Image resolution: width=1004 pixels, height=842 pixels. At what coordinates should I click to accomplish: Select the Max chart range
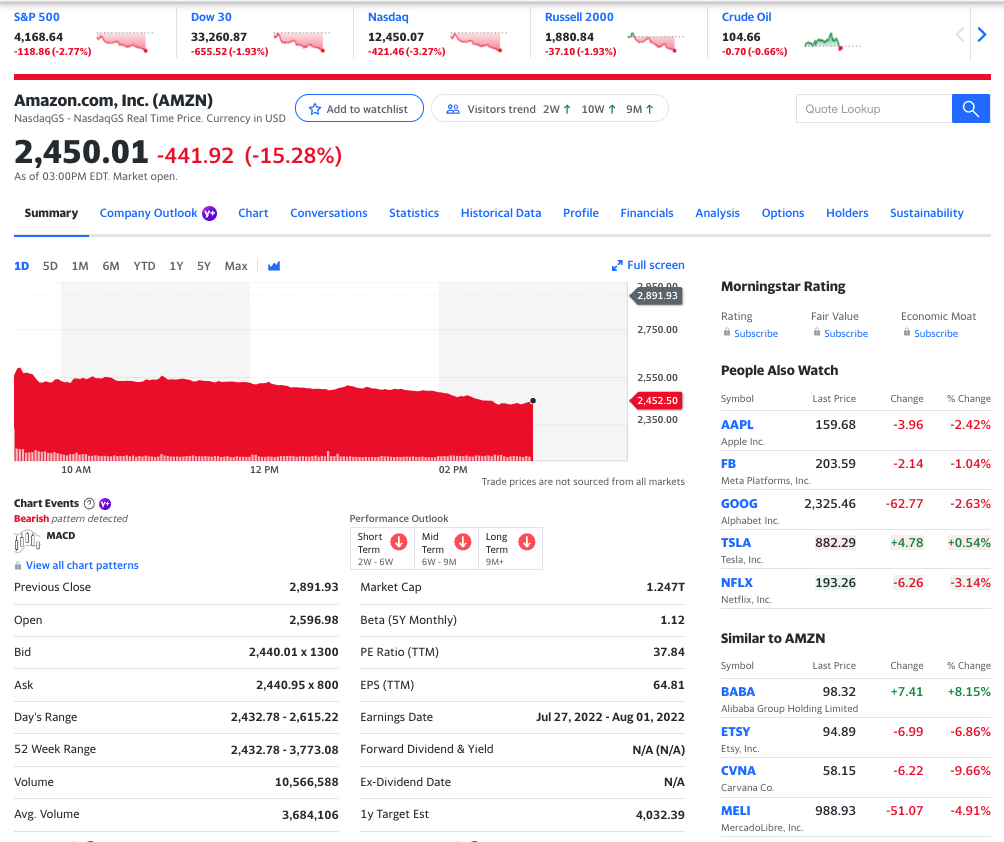pos(236,266)
